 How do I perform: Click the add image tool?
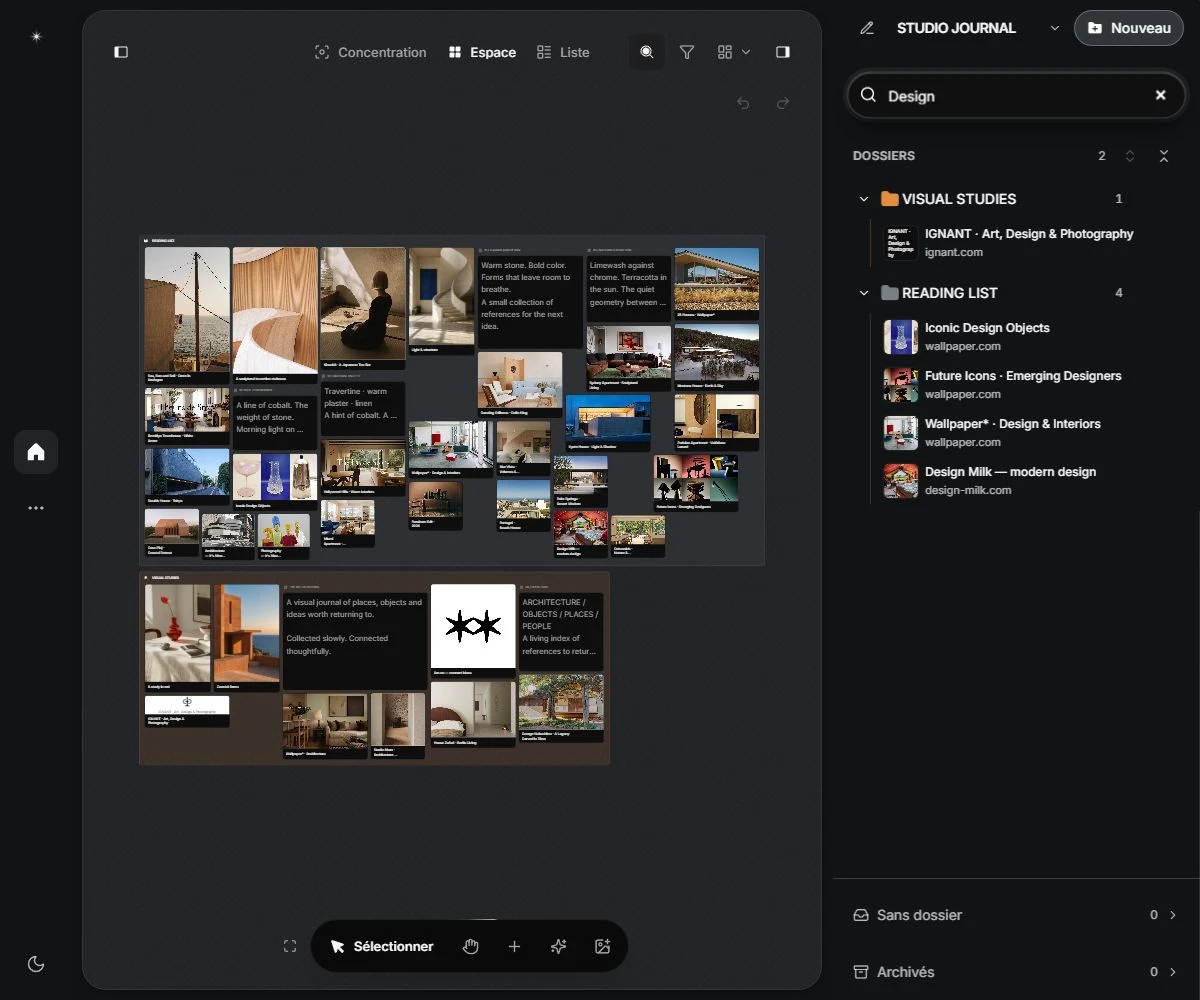coord(602,946)
